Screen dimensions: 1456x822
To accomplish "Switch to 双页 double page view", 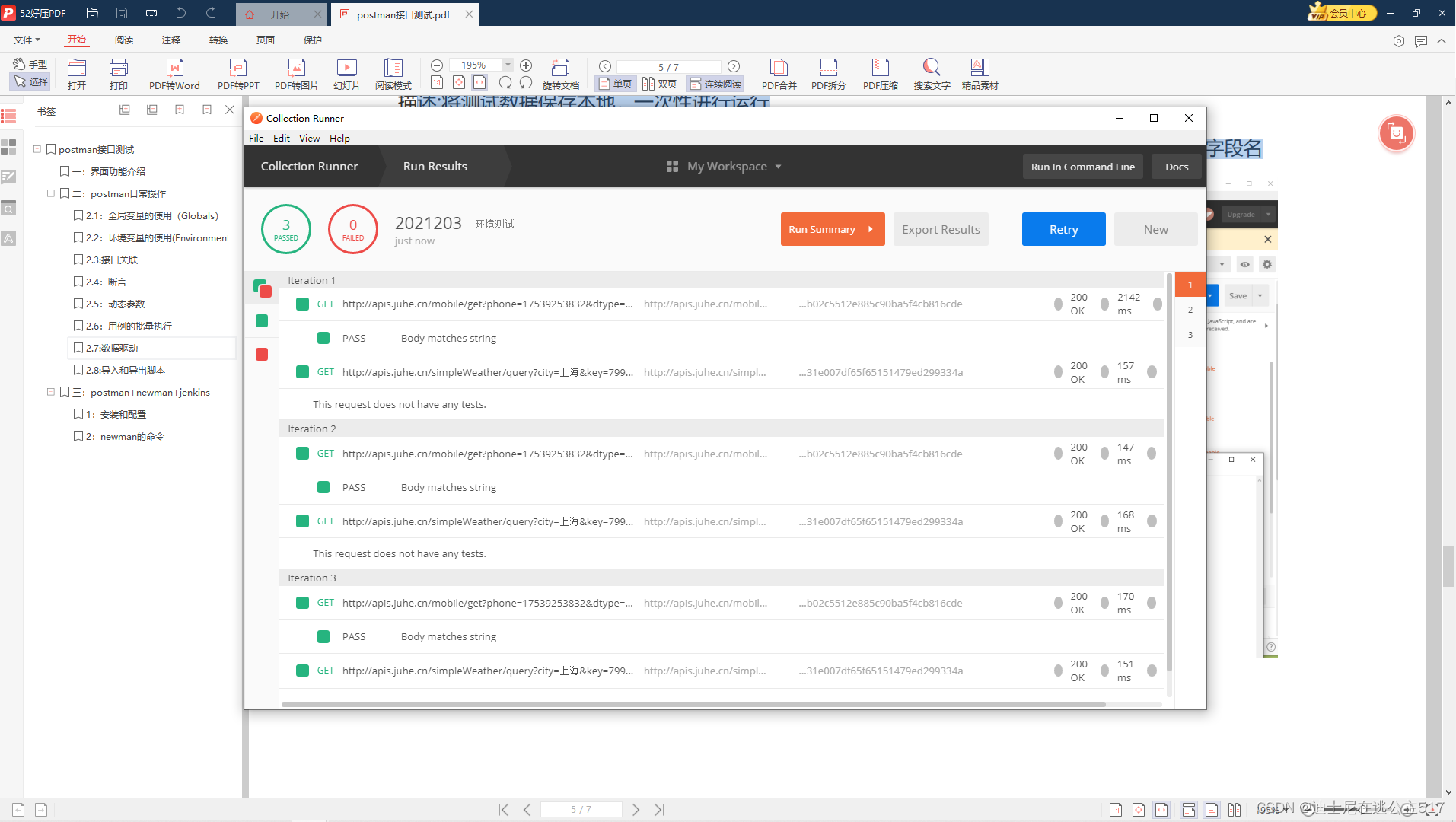I will pyautogui.click(x=659, y=84).
